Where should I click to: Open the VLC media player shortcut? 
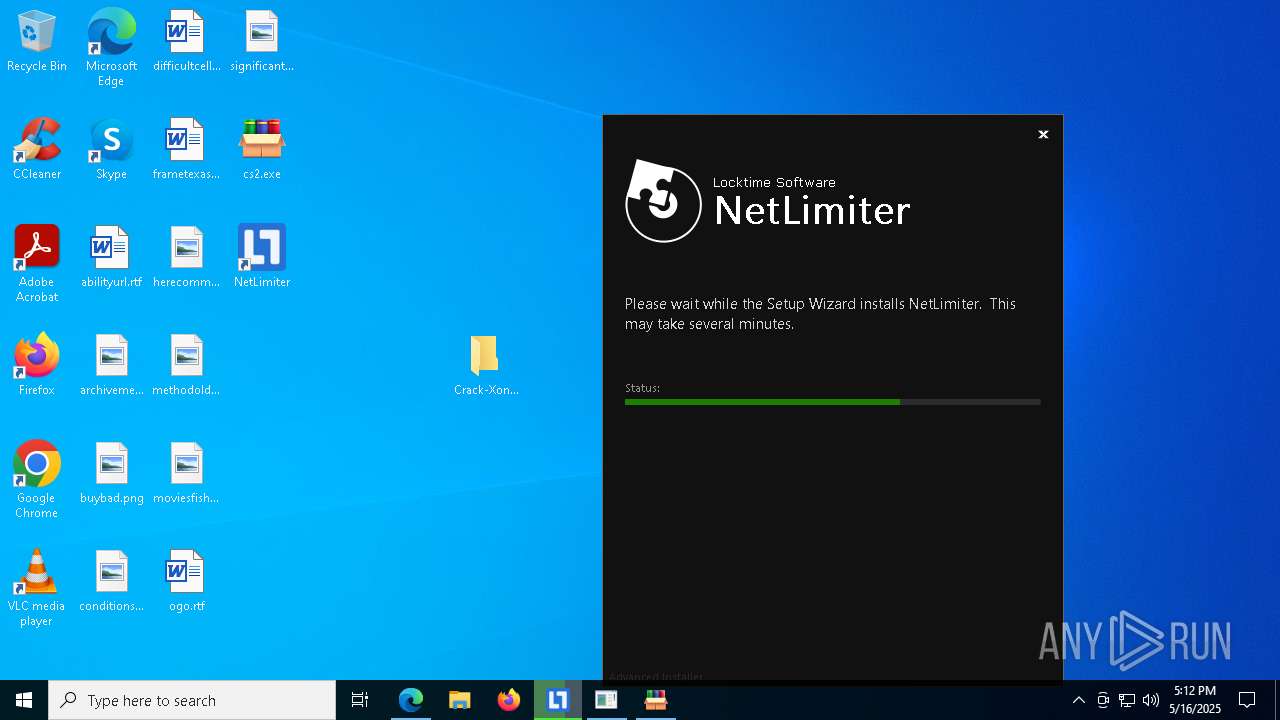(37, 588)
